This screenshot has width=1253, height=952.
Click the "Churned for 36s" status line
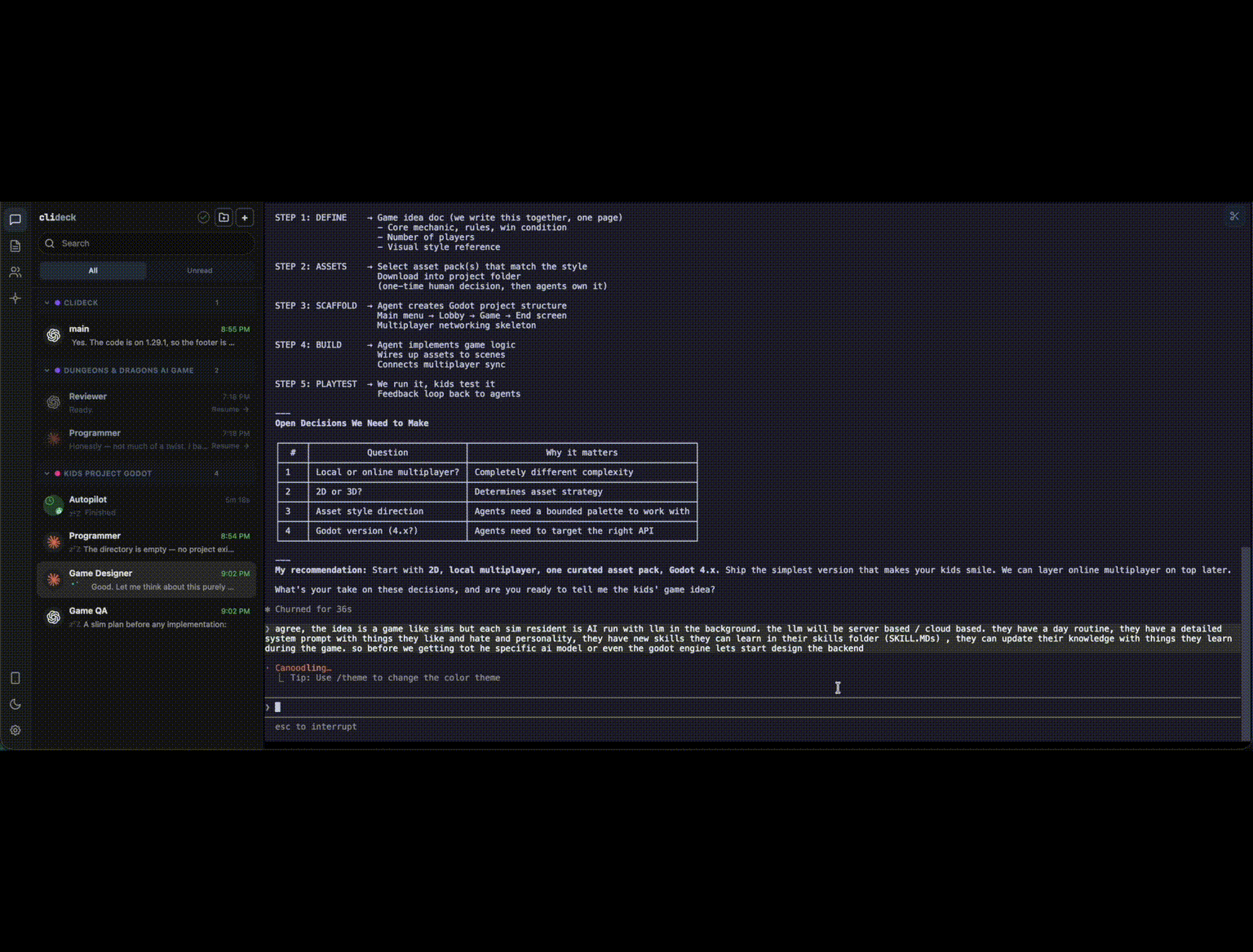tap(308, 609)
